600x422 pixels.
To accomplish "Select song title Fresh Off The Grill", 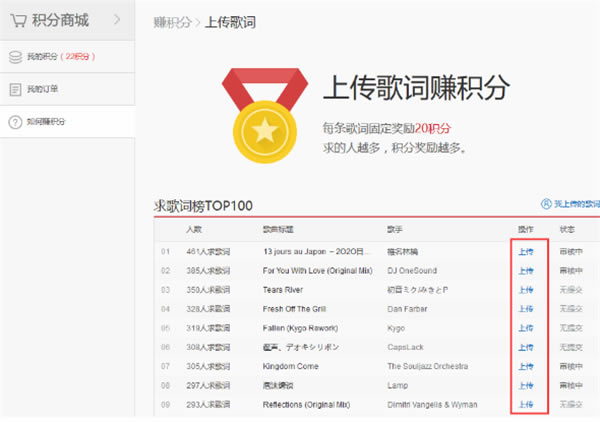I will click(294, 309).
